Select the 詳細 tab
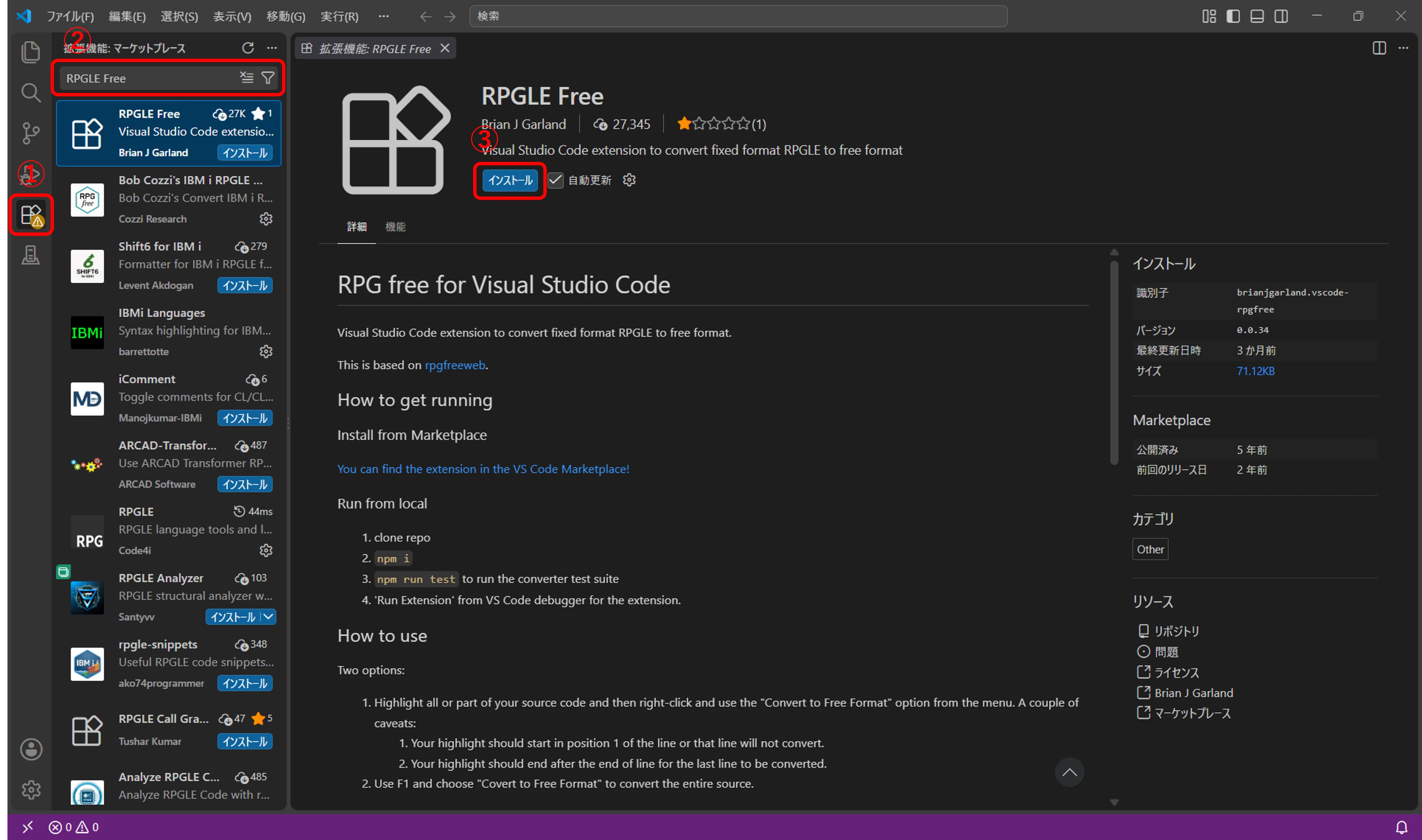The image size is (1422, 840). click(x=356, y=227)
